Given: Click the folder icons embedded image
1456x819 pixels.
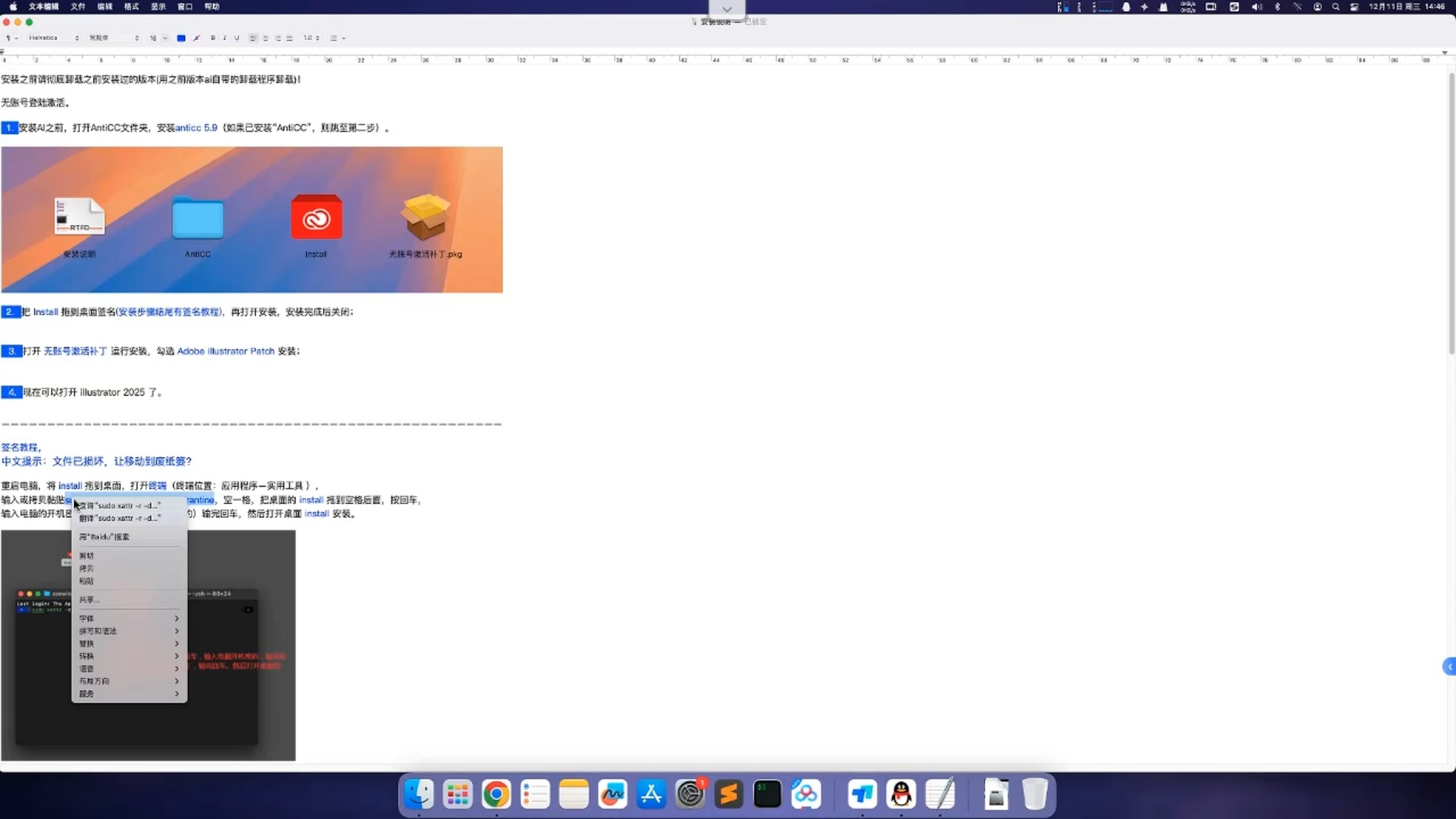Looking at the screenshot, I should tap(252, 219).
